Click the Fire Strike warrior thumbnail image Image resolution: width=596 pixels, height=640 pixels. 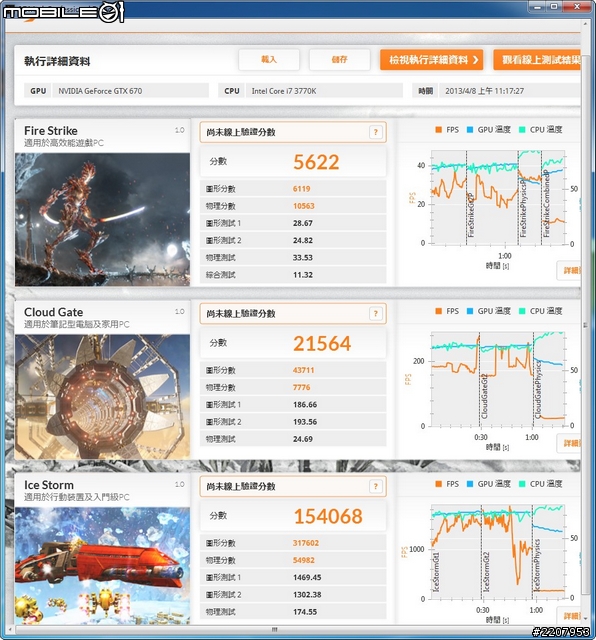point(102,219)
